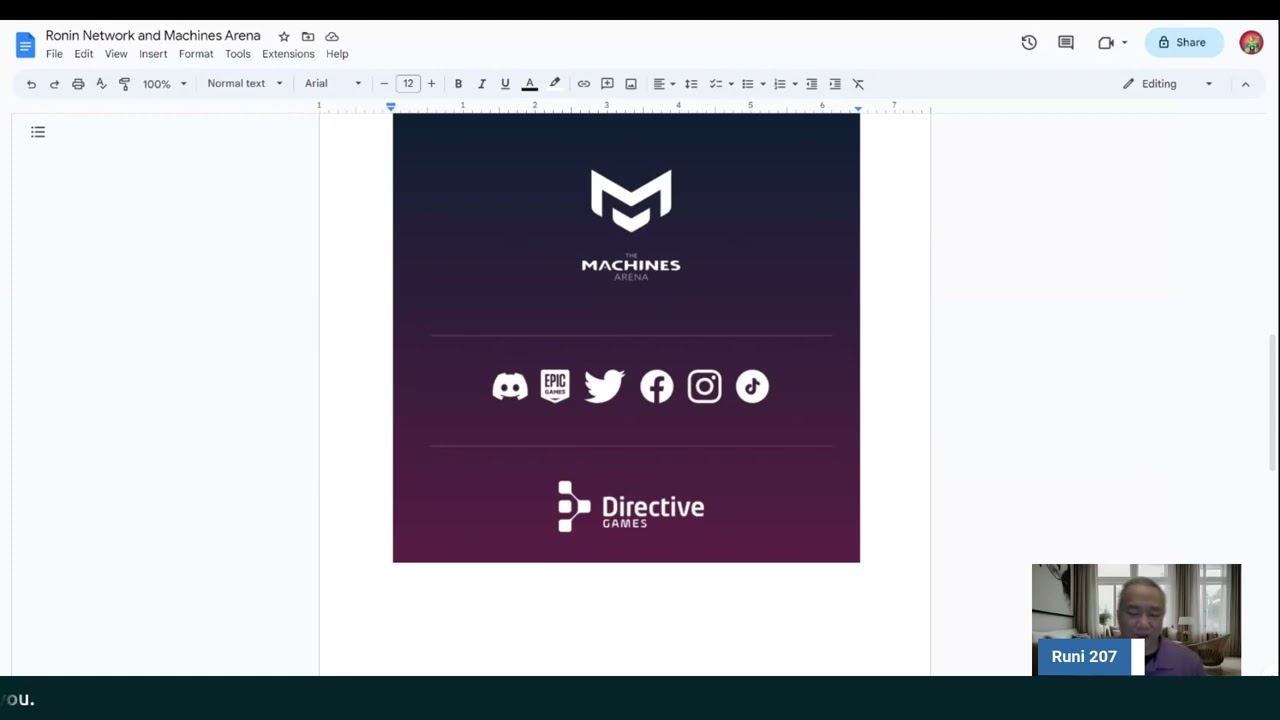The height and width of the screenshot is (720, 1280).
Task: Clear text formatting
Action: pos(858,84)
